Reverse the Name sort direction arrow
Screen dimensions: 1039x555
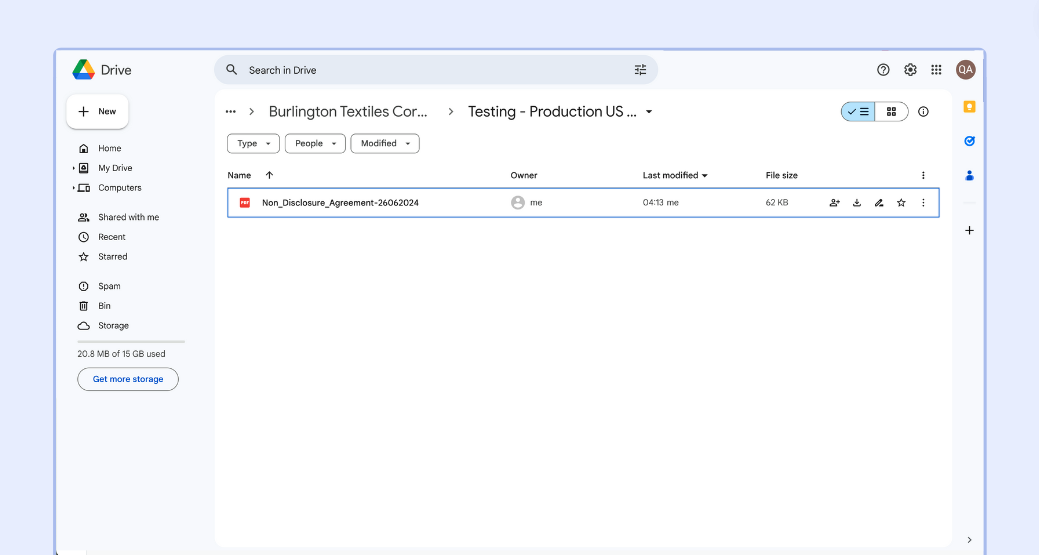pos(269,175)
